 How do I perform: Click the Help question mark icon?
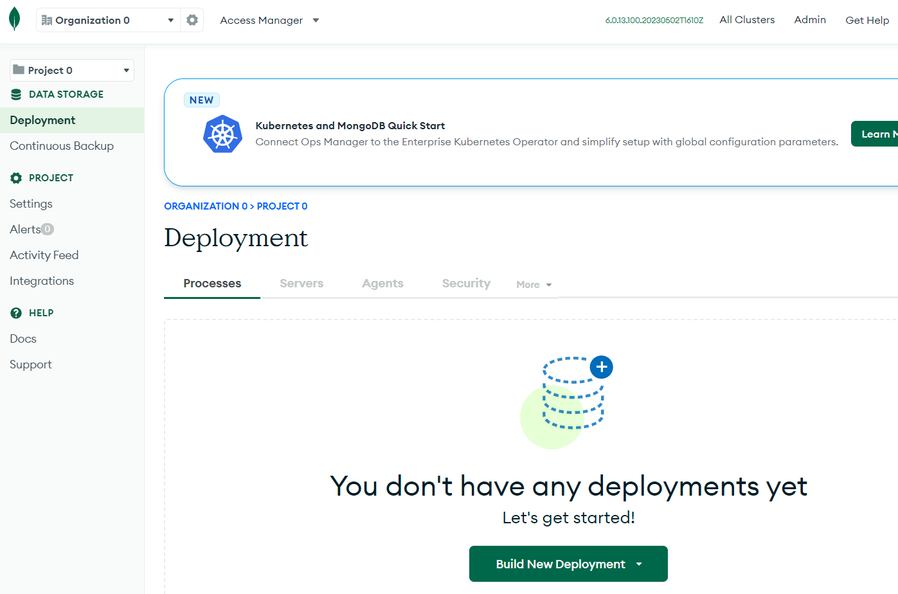16,313
